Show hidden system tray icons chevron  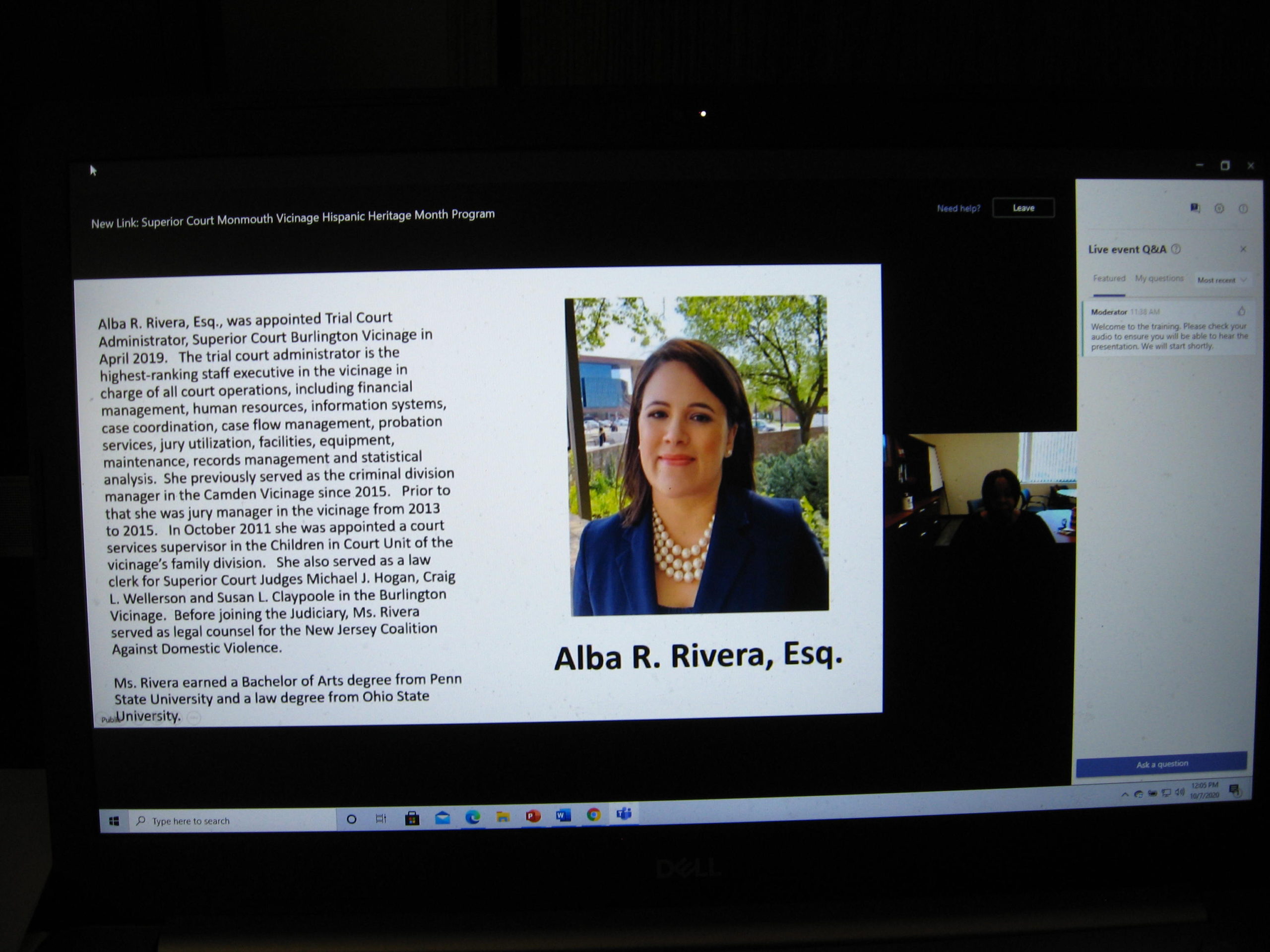pyautogui.click(x=1124, y=795)
